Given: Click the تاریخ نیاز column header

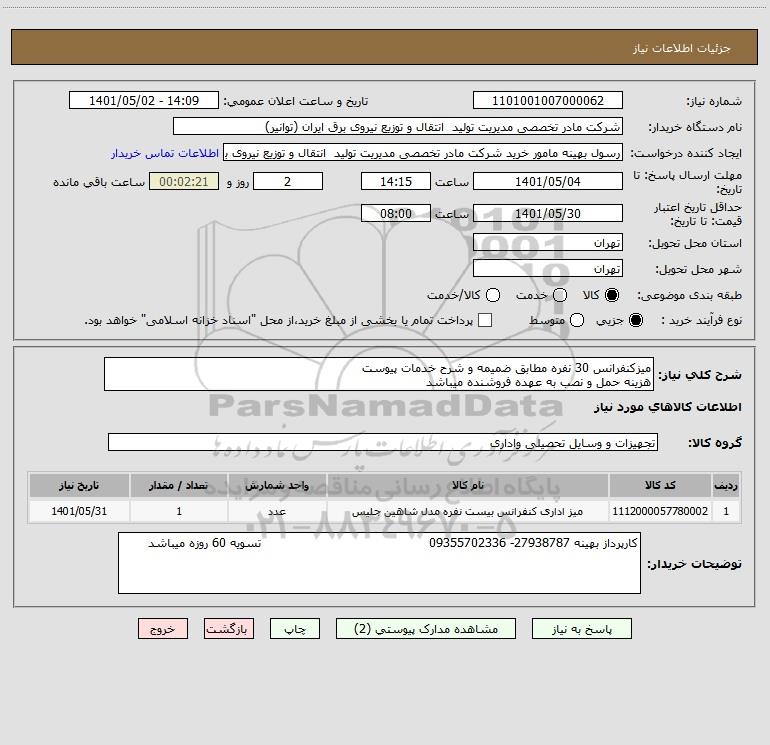Looking at the screenshot, I should pyautogui.click(x=79, y=485).
